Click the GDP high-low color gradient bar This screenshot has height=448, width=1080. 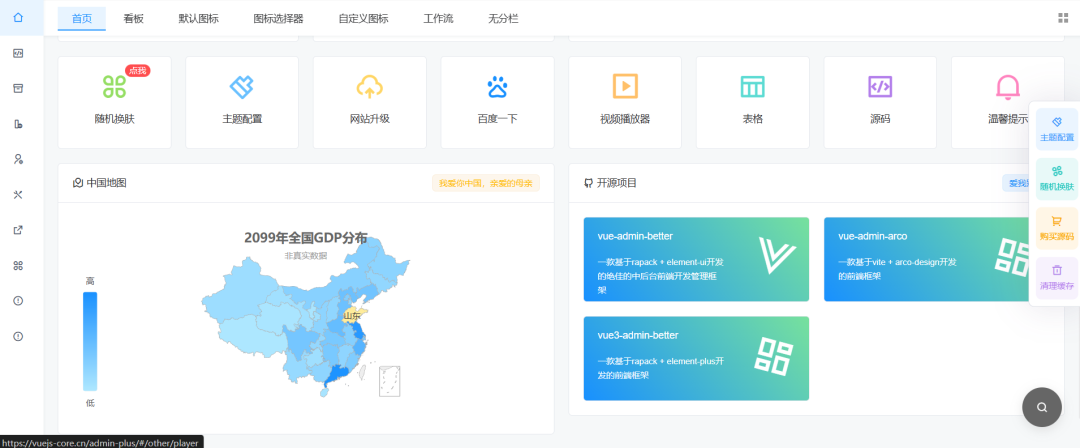90,341
